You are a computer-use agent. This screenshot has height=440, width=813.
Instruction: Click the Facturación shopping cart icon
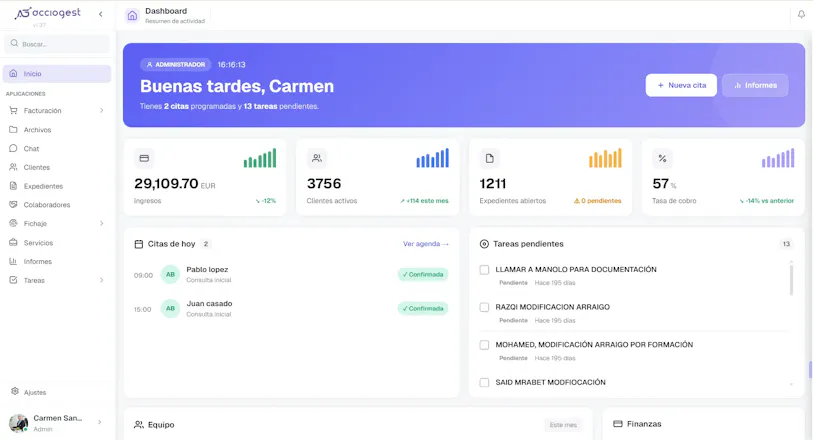pyautogui.click(x=13, y=110)
